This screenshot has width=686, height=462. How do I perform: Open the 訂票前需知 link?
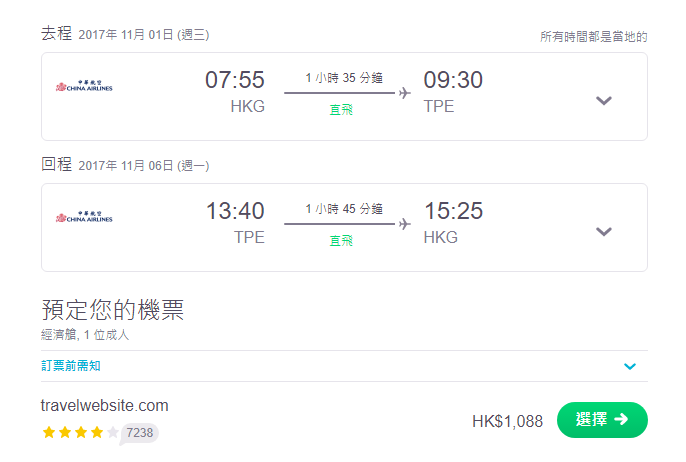[71, 366]
